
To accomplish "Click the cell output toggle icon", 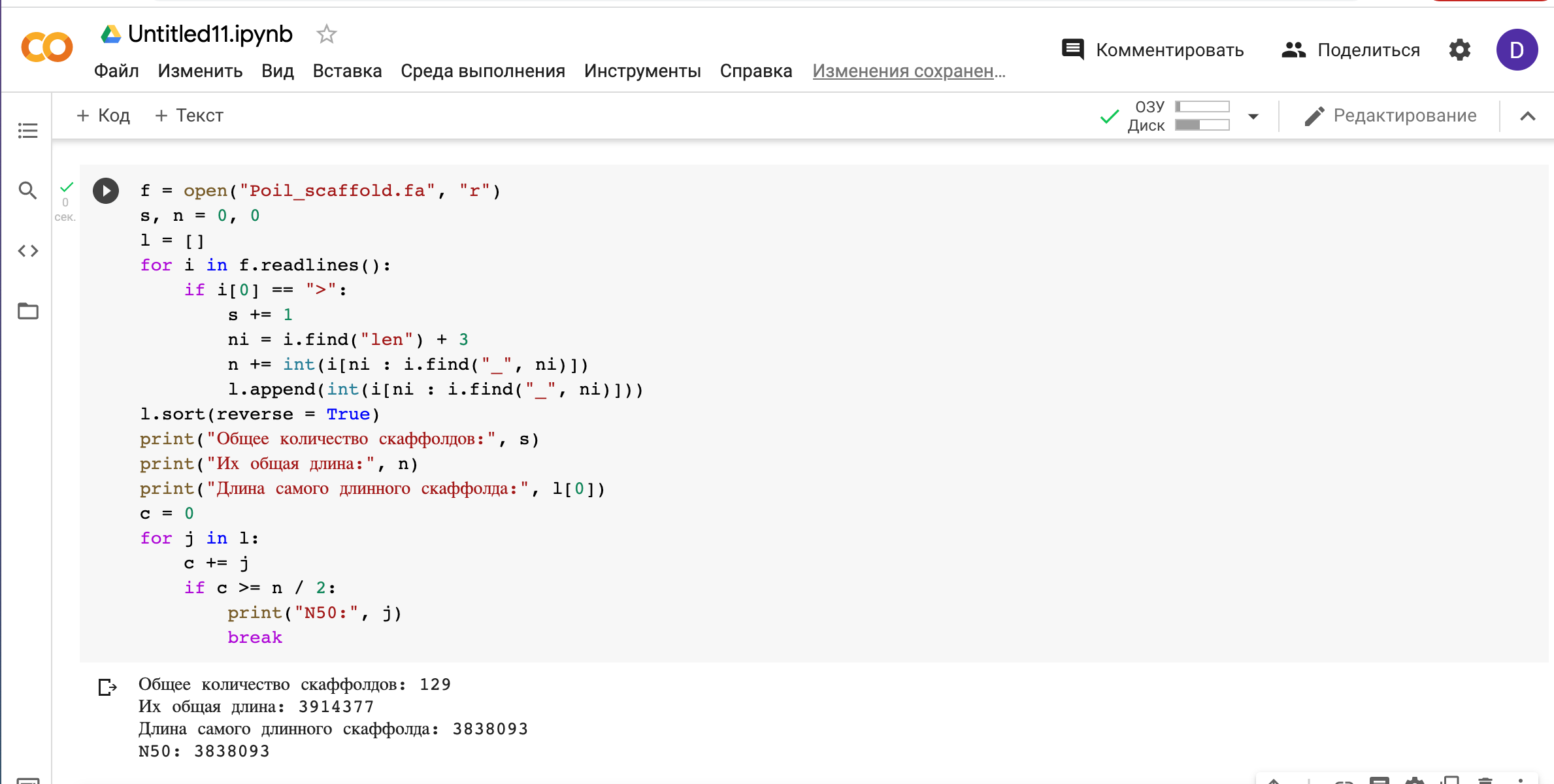I will click(x=107, y=687).
